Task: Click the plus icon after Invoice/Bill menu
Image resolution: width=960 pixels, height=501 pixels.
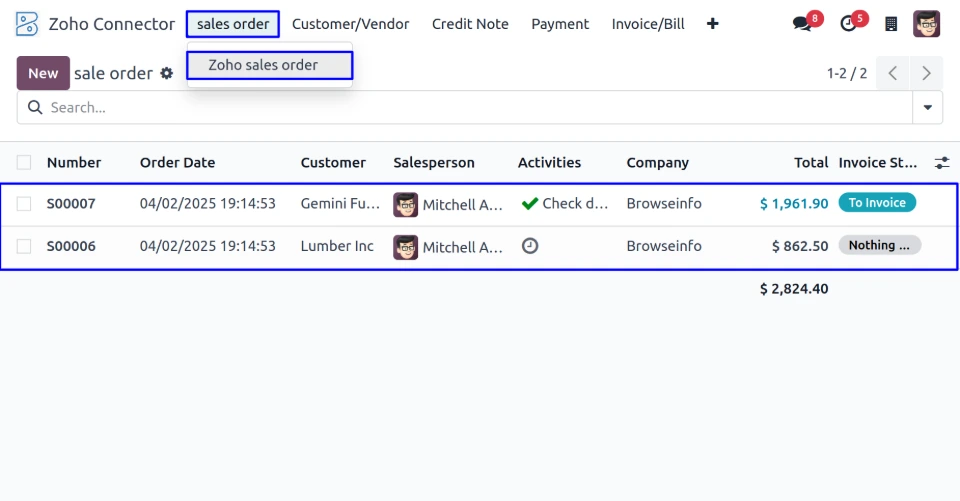Action: point(713,24)
